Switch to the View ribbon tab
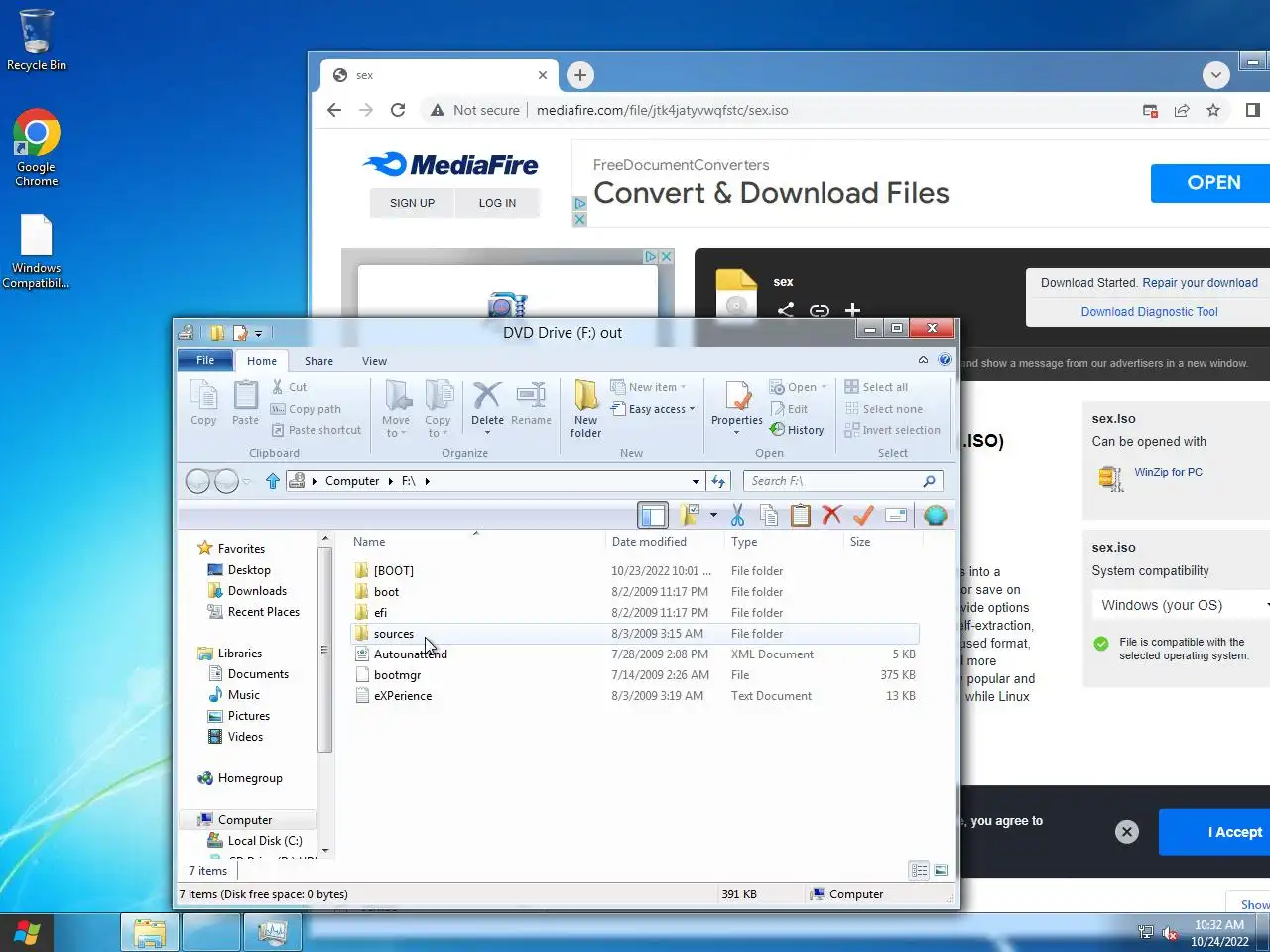 point(374,361)
